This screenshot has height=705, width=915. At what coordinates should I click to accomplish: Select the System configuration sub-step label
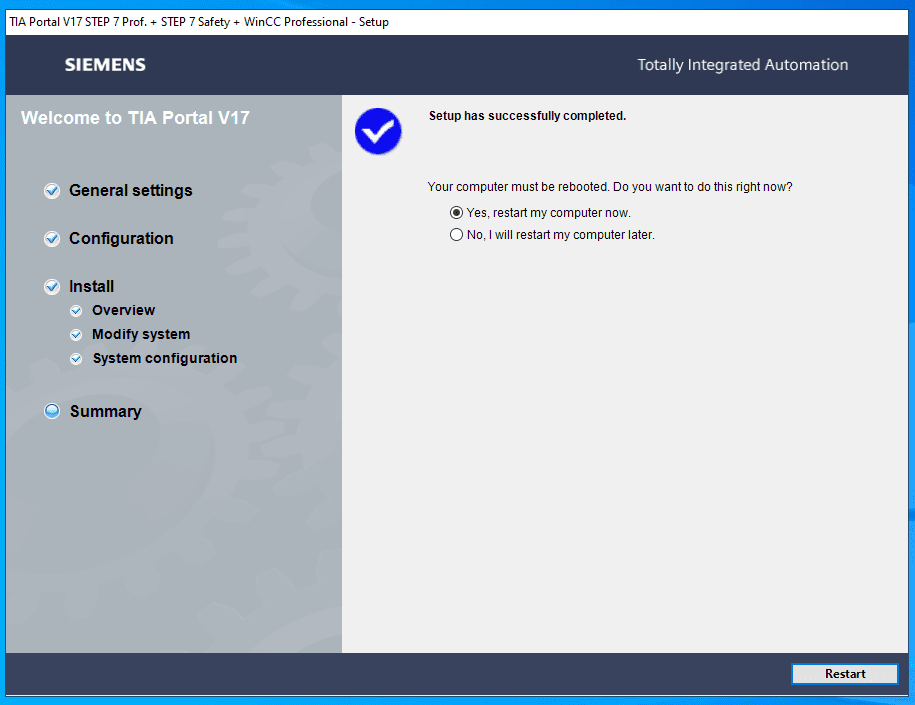coord(165,358)
